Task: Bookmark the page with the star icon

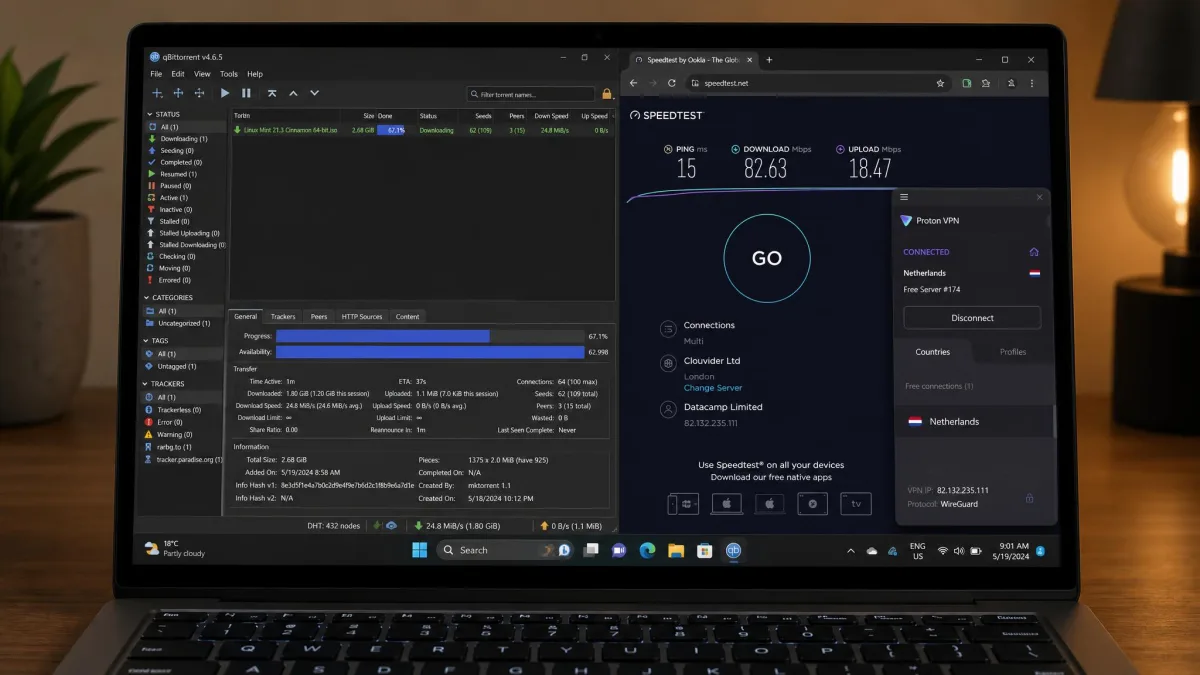Action: coord(940,83)
